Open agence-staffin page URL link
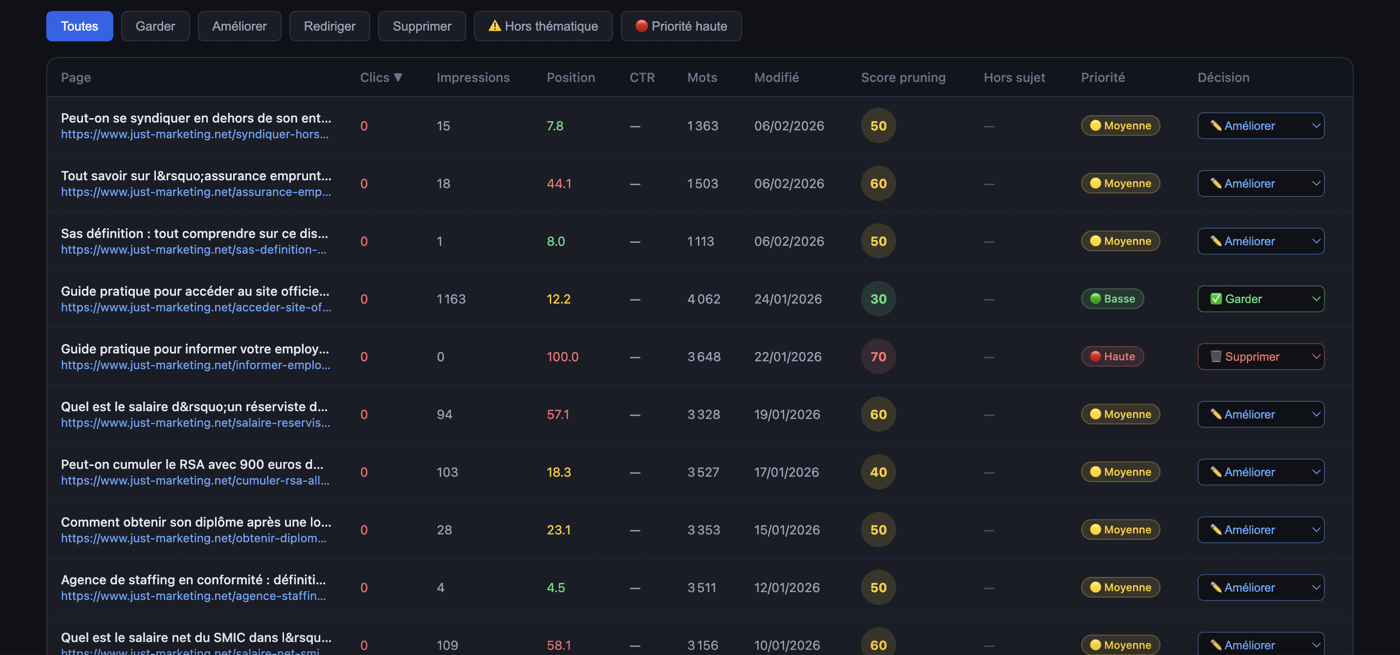Viewport: 1400px width, 655px height. pos(193,596)
